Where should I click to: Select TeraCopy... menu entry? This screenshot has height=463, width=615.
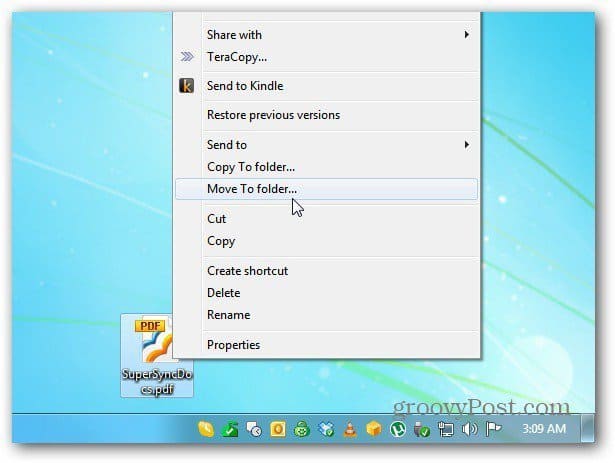click(326, 57)
